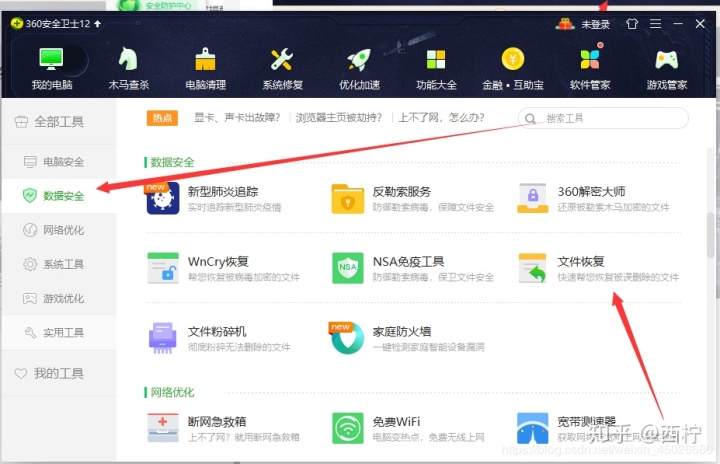This screenshot has width=720, height=464.
Task: Click the vertical scrollbar of the tool list
Action: pos(710,234)
